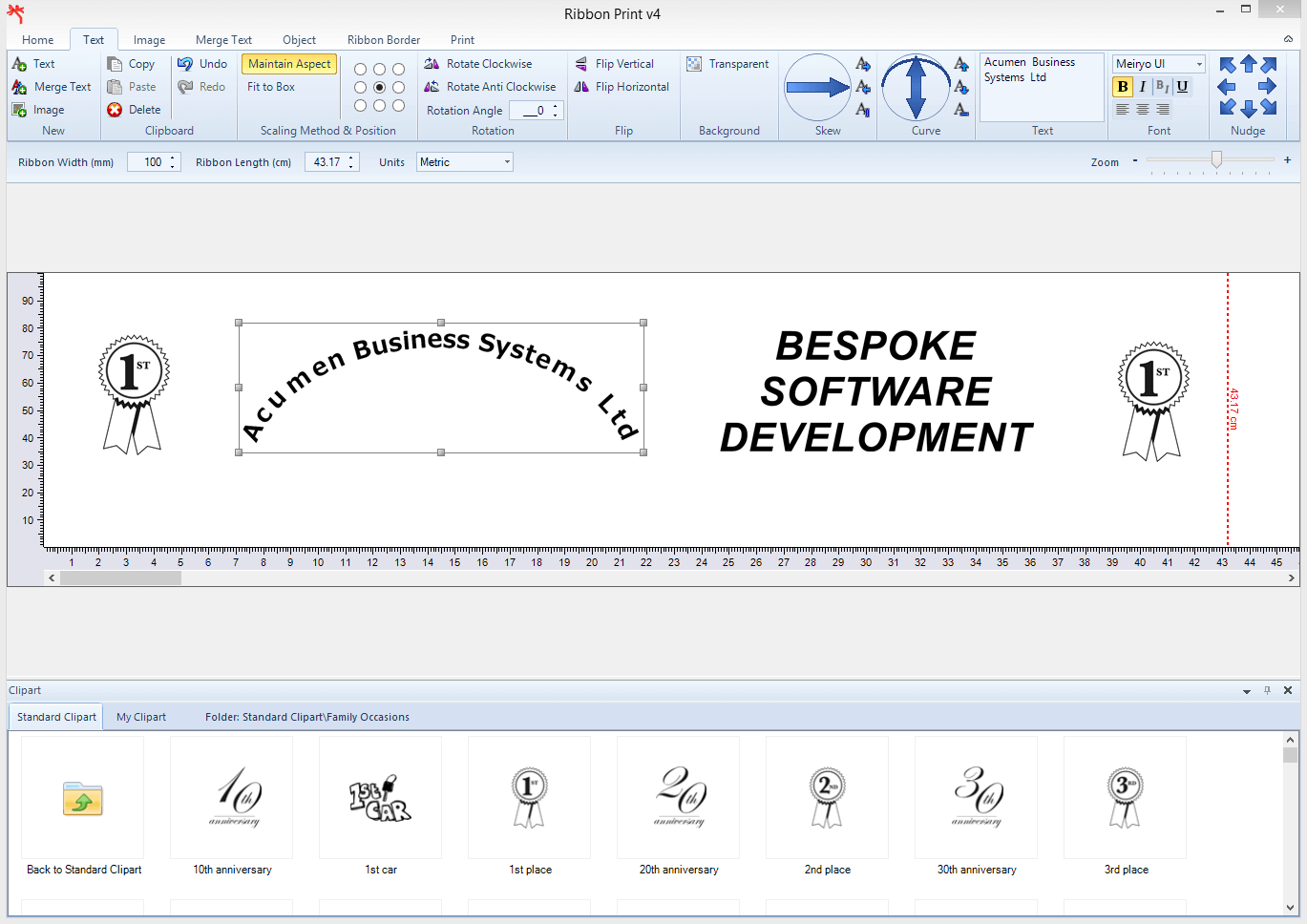Switch to the Home ribbon tab
The image size is (1307, 924).
click(38, 40)
